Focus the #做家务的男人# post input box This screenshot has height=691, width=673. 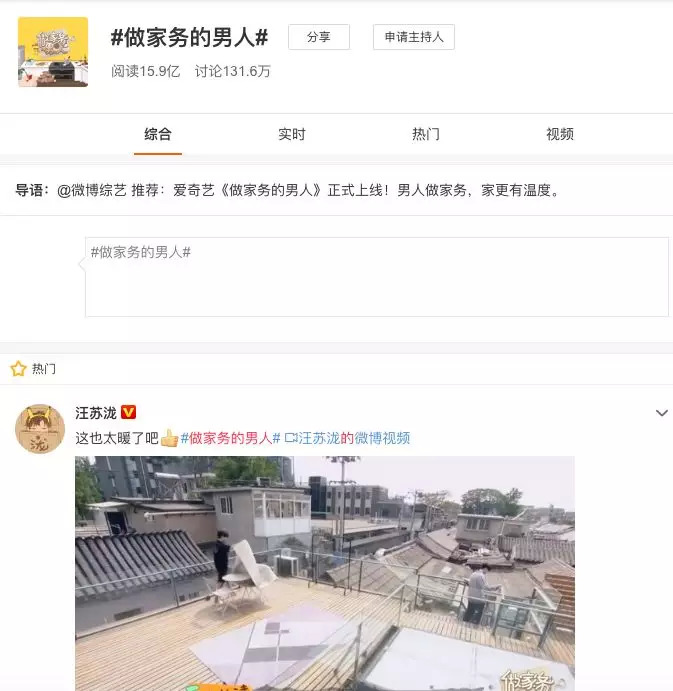(x=377, y=277)
